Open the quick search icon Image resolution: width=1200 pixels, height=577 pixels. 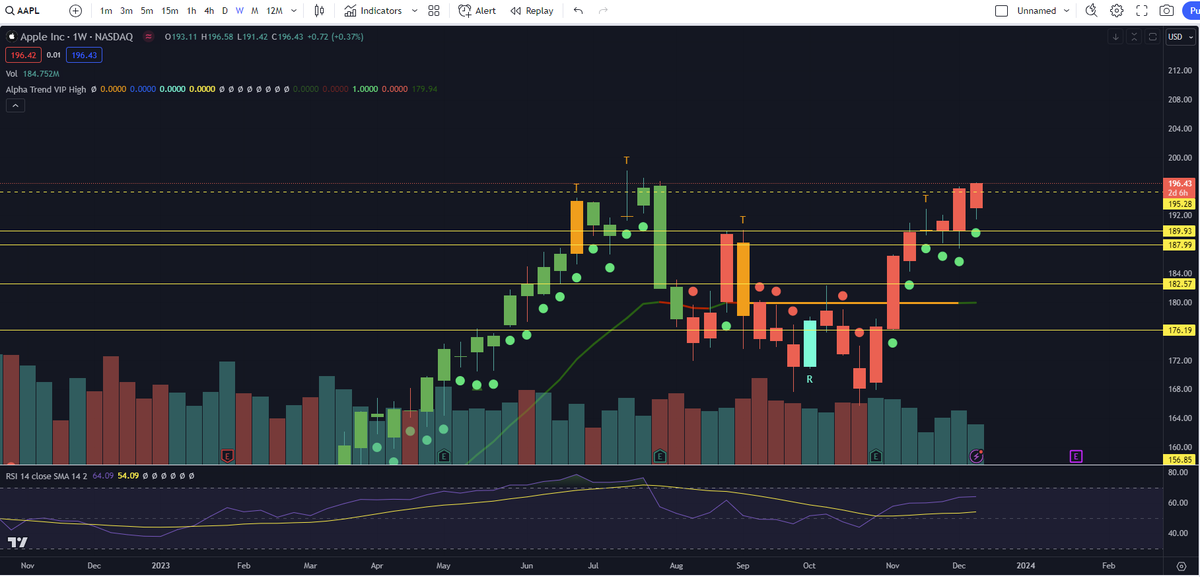(x=1091, y=11)
